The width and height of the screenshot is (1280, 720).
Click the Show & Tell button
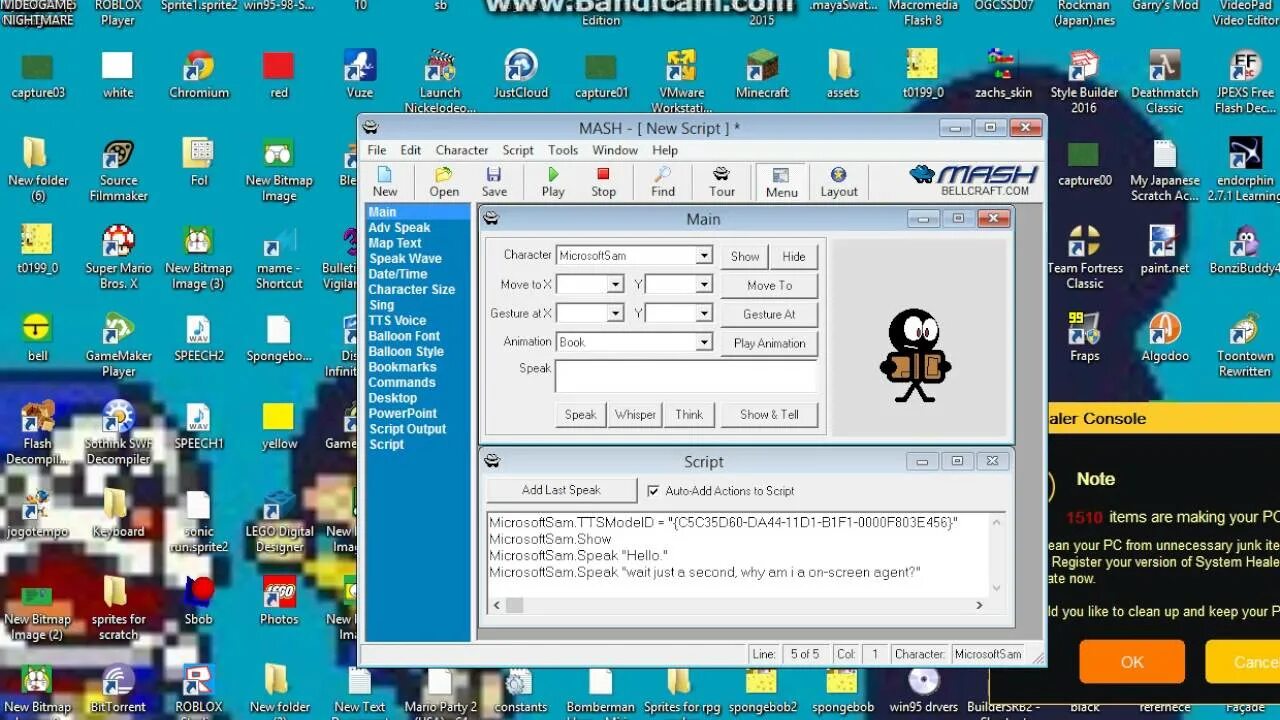(x=769, y=414)
